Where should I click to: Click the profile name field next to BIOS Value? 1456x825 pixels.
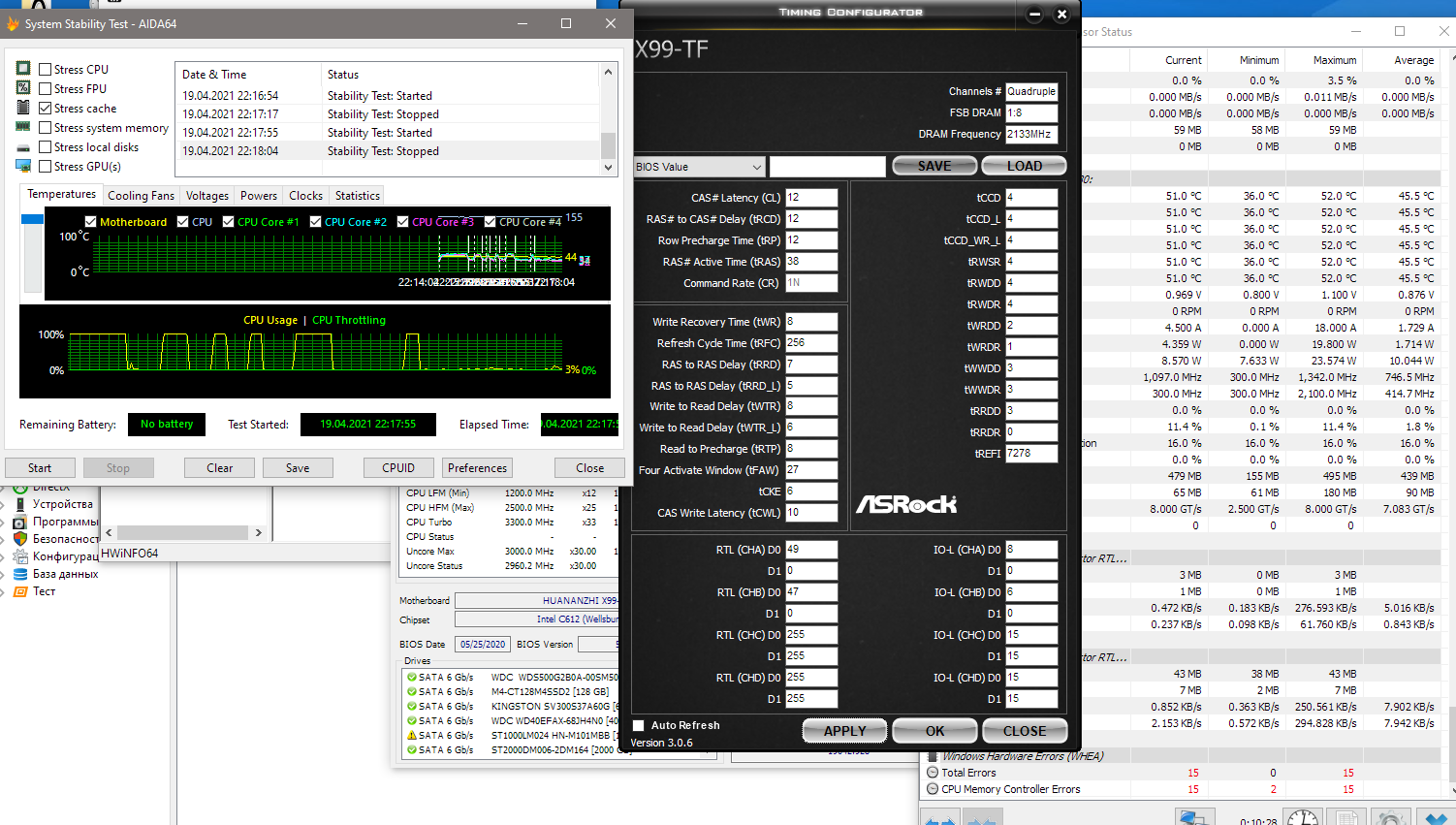pos(828,167)
